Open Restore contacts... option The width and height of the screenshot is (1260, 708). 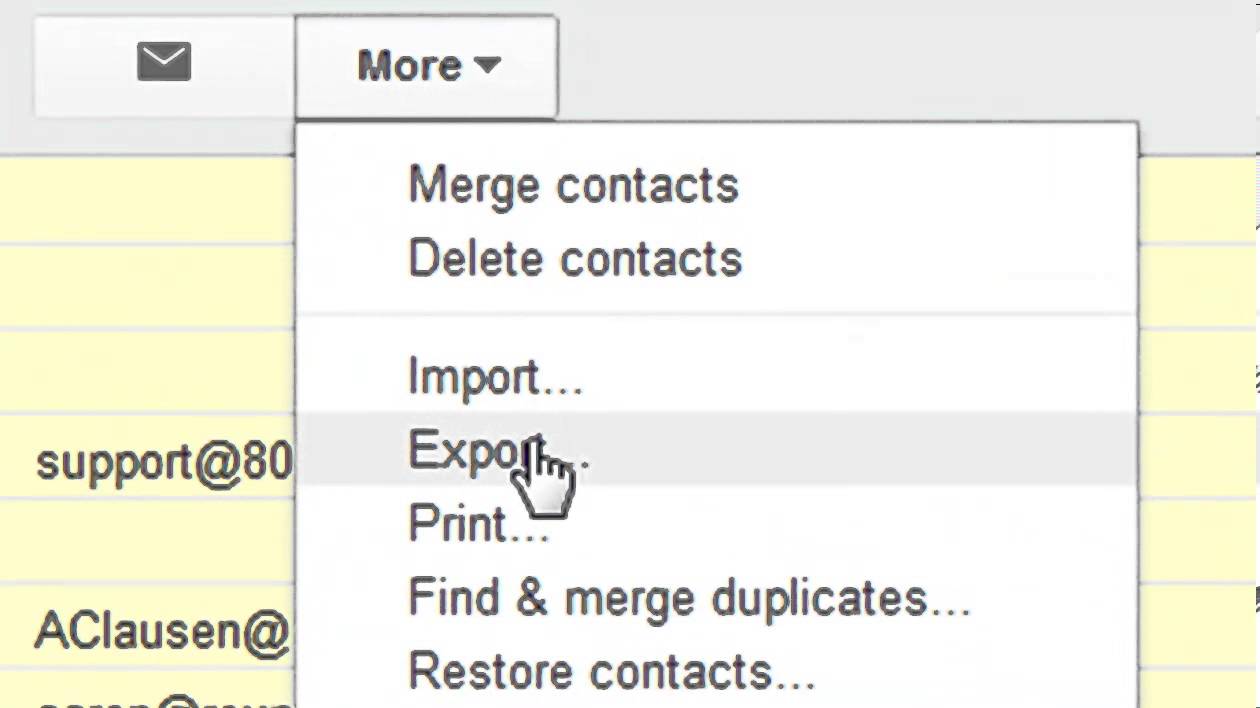click(x=611, y=671)
